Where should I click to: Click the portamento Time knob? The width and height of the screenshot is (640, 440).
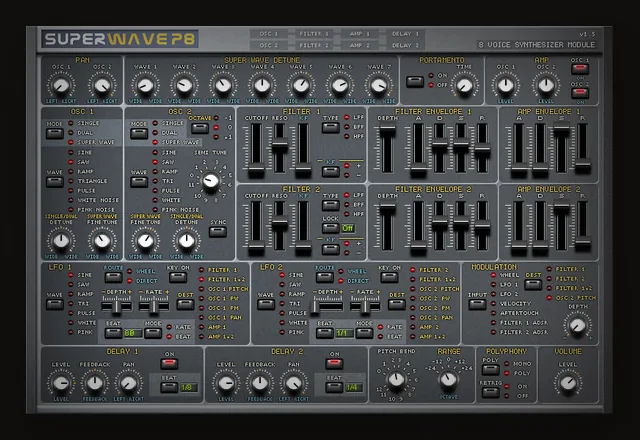(x=464, y=86)
